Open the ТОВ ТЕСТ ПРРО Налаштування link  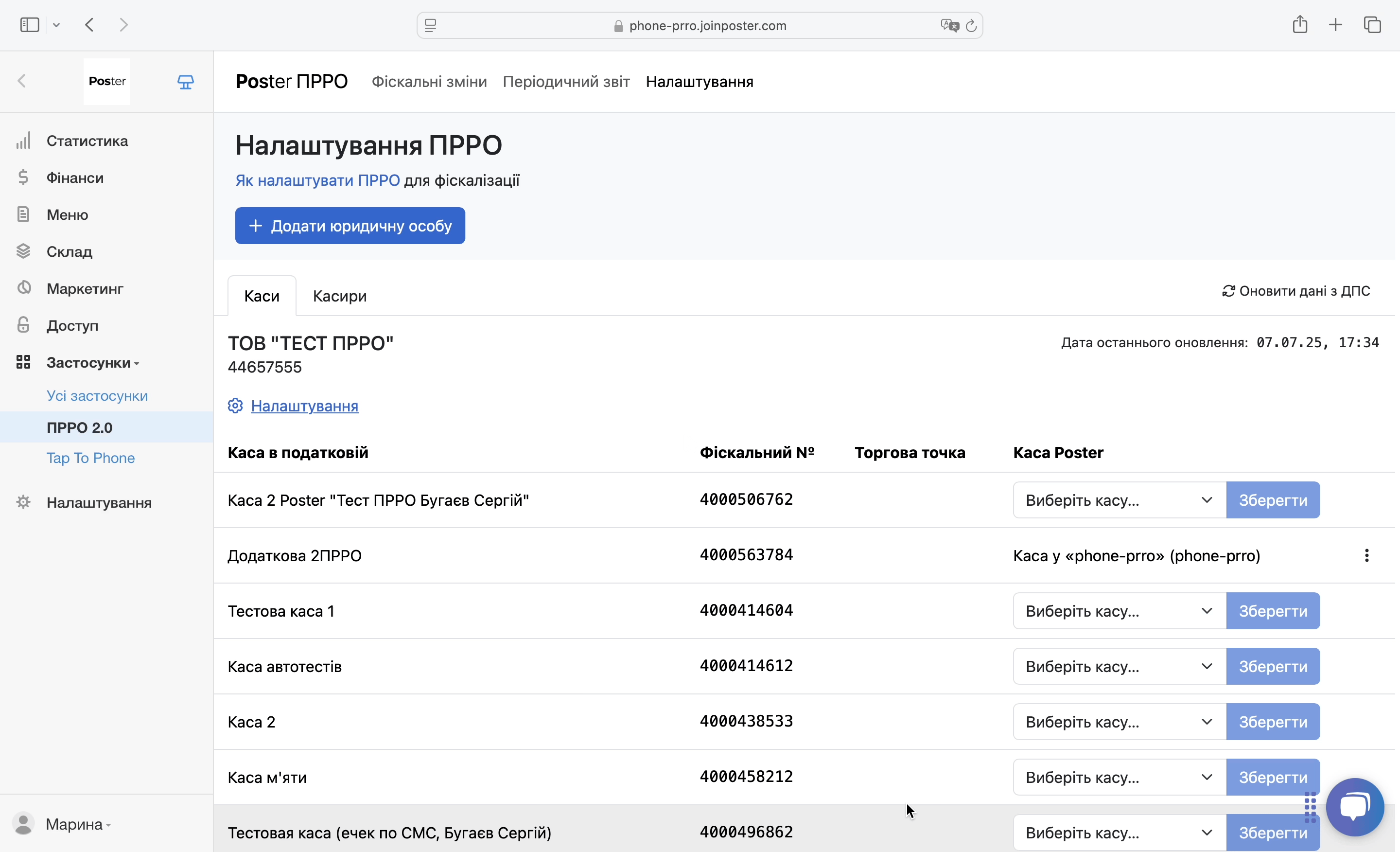(x=304, y=406)
